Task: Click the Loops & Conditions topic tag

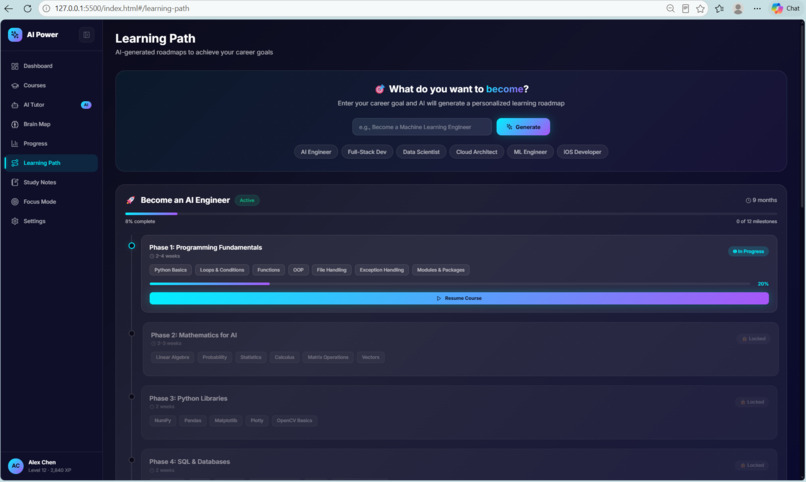Action: (222, 270)
